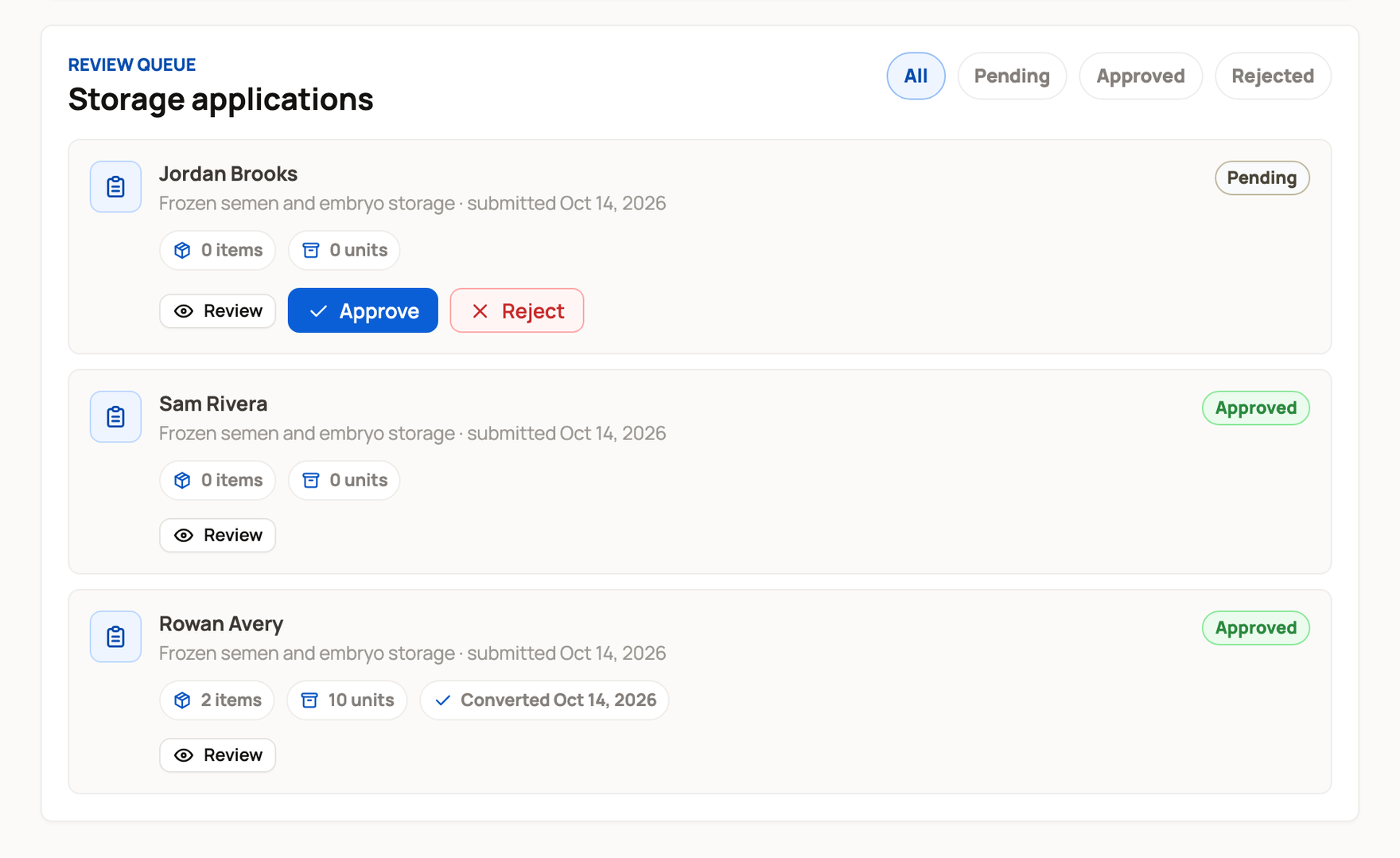This screenshot has height=858, width=1400.
Task: Click the archive icon in Jordan Brooks' 0 units chip
Action: pyautogui.click(x=311, y=250)
